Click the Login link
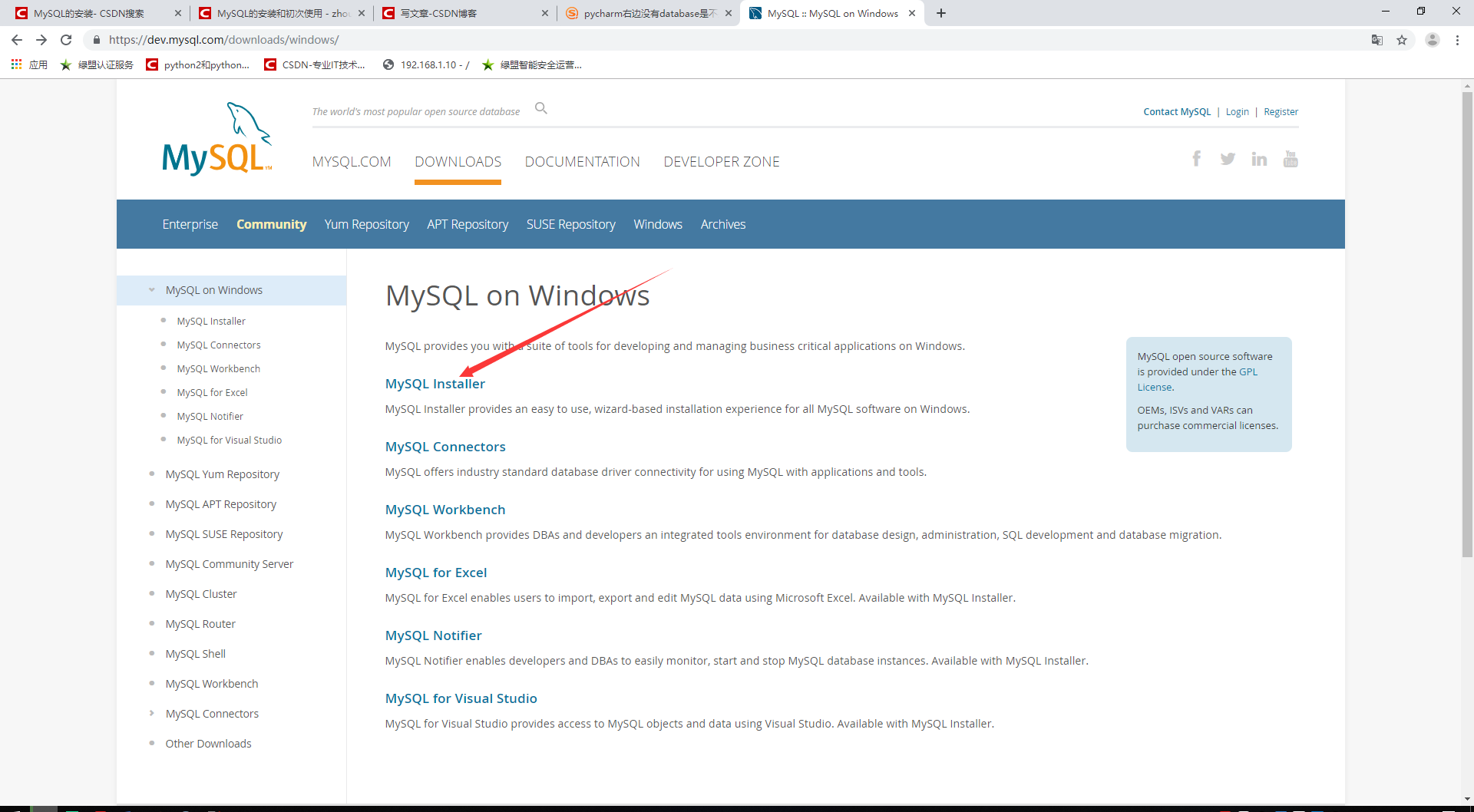 [x=1237, y=112]
